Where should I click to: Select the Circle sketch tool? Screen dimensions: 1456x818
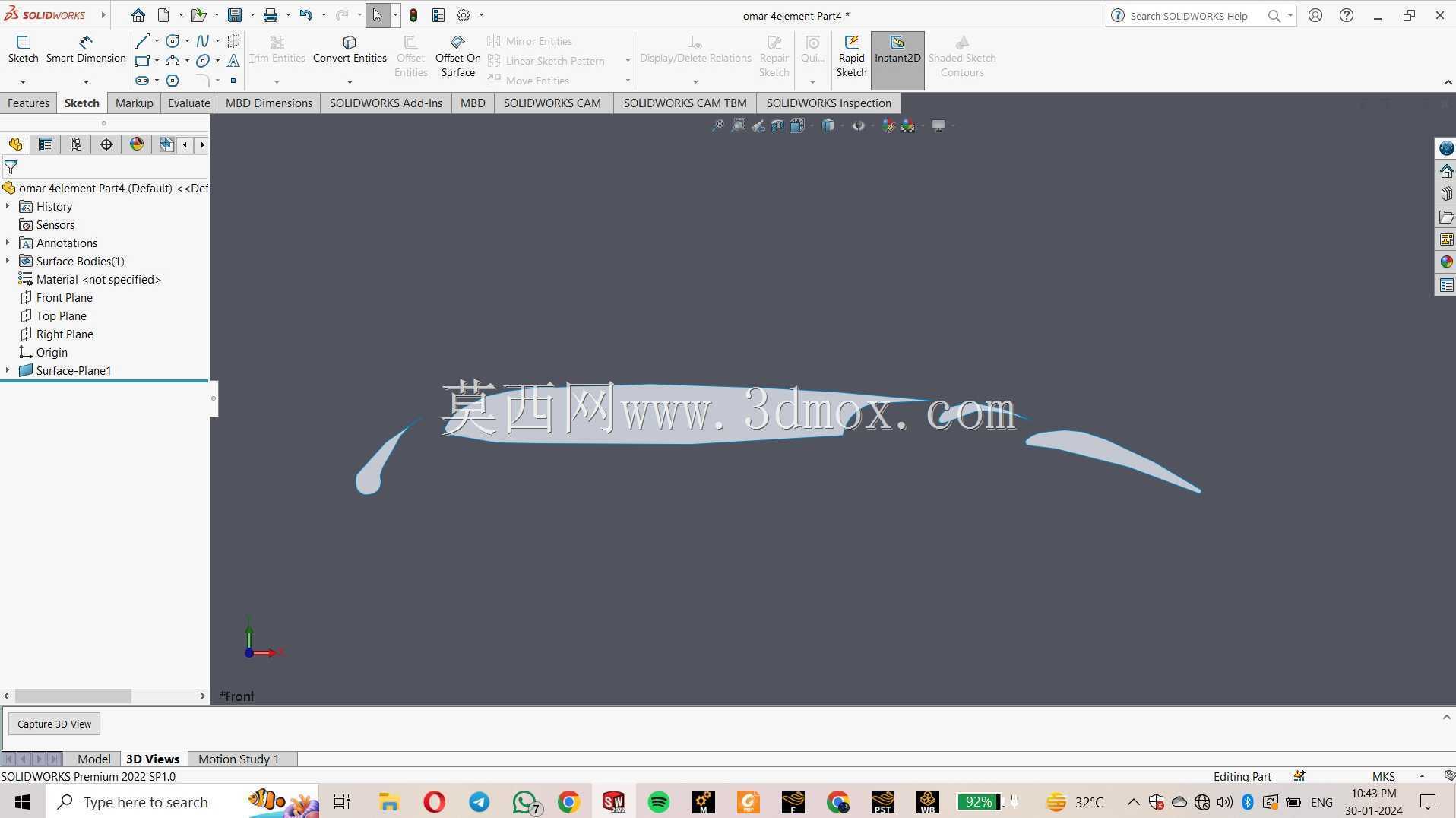(x=173, y=41)
